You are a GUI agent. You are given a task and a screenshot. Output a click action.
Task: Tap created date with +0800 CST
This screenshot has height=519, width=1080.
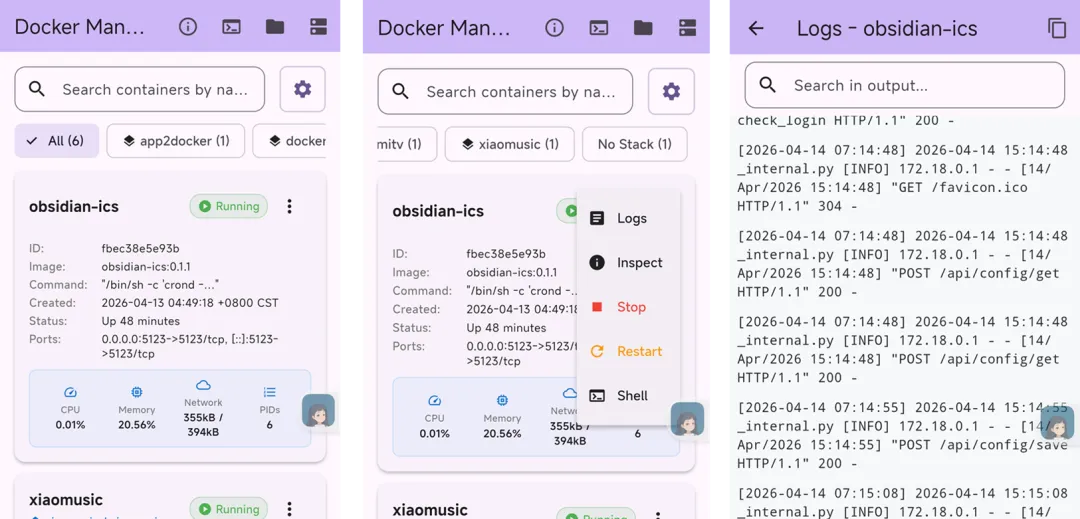190,303
